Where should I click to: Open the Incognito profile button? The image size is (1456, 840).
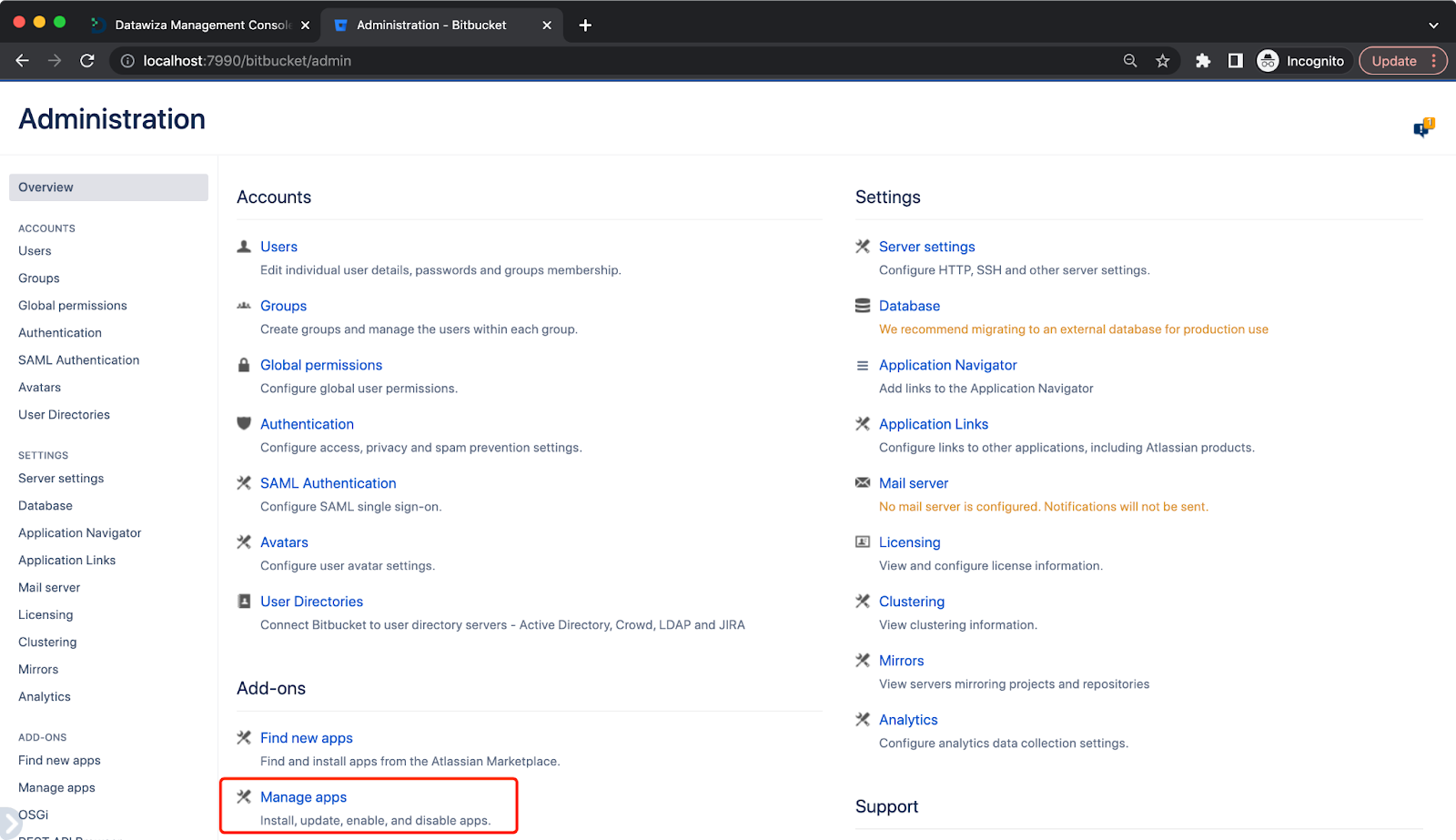pos(1301,61)
